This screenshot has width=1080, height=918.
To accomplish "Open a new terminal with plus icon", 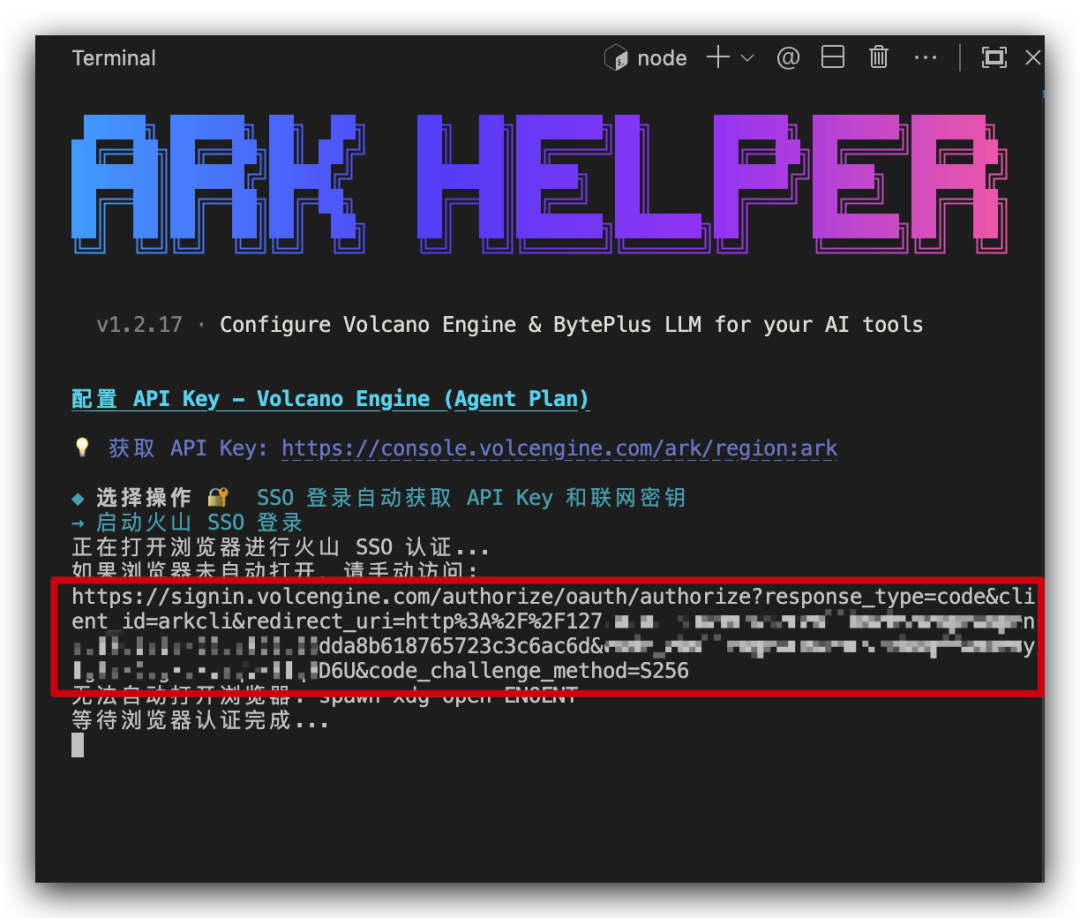I will tap(718, 57).
